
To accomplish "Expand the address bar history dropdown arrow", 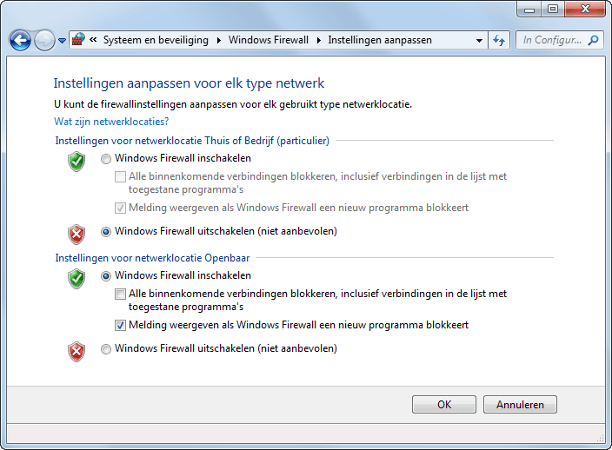I will 478,41.
